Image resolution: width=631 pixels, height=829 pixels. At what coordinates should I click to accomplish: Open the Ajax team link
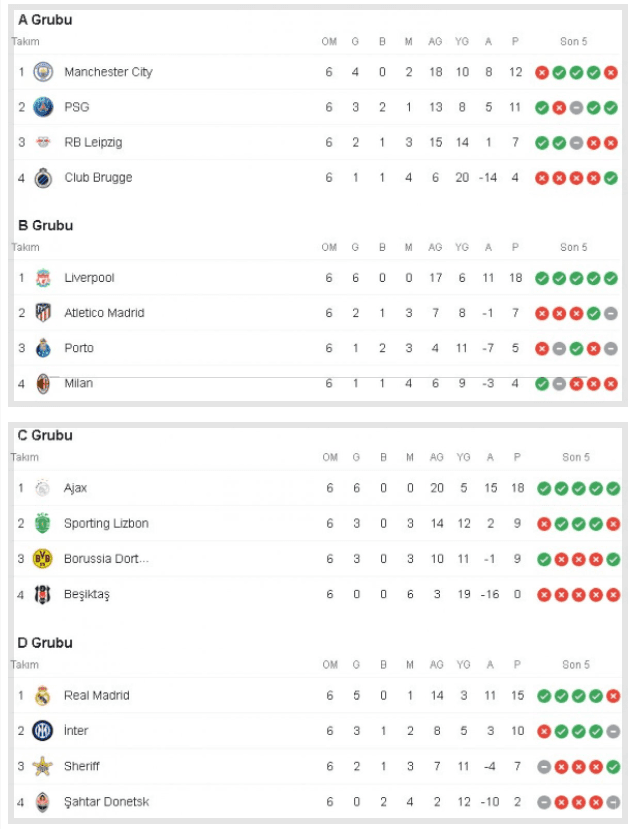[x=75, y=488]
